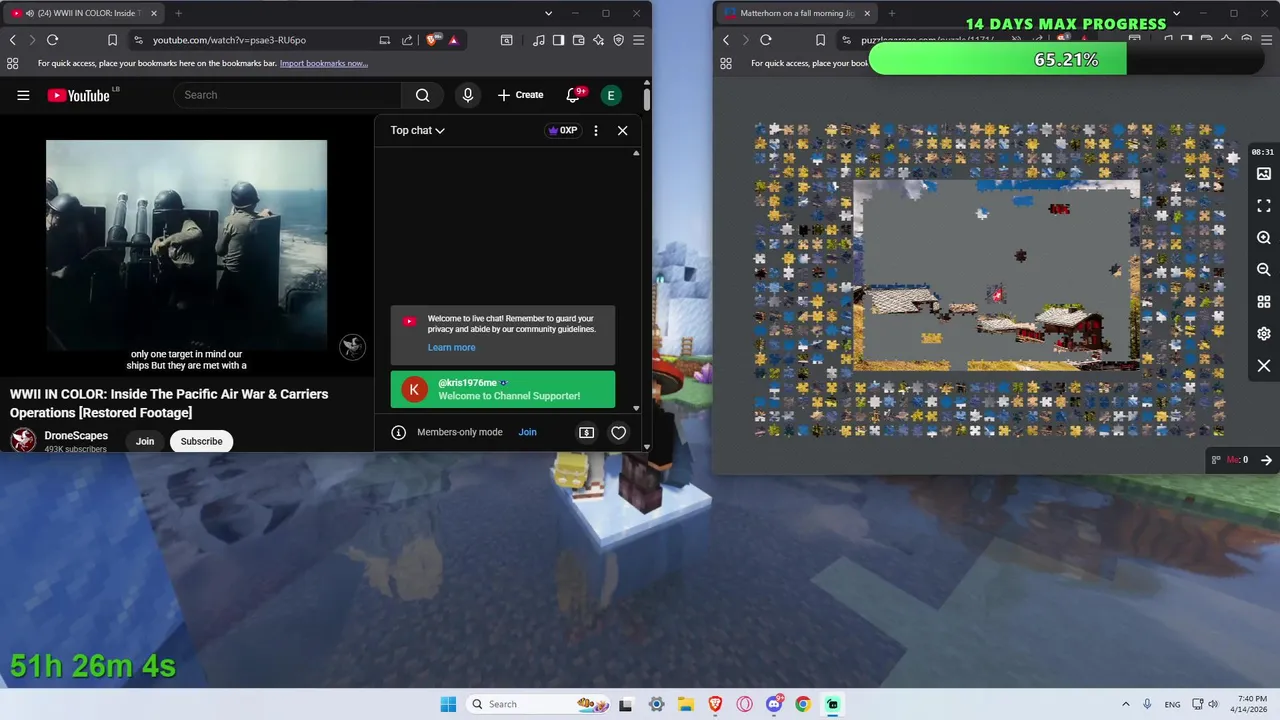1280x720 pixels.
Task: Start voice search with microphone icon
Action: 467,95
